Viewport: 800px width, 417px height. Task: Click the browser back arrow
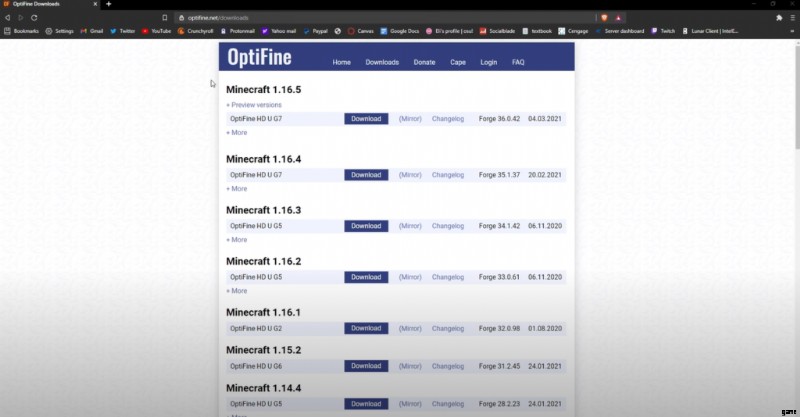7,18
